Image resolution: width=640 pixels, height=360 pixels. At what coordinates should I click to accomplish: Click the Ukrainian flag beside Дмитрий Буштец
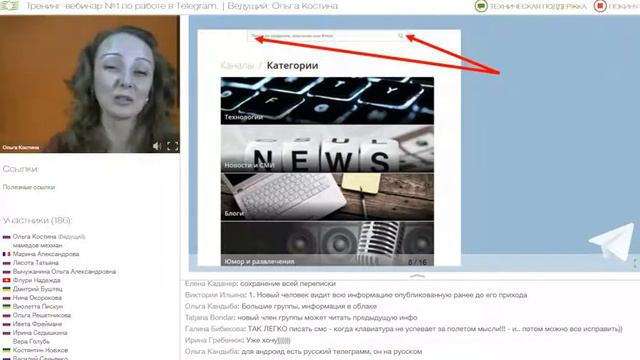[7, 289]
